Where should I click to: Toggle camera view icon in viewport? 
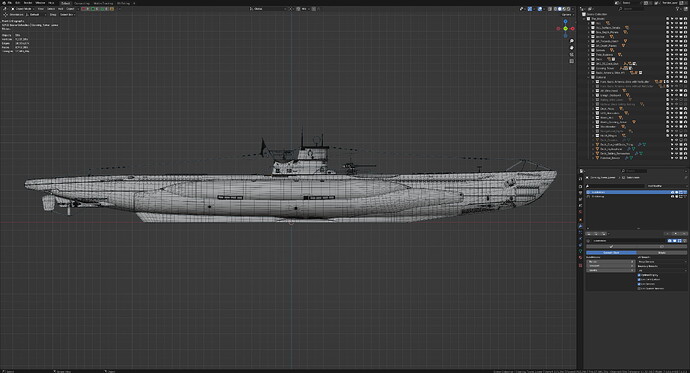pyautogui.click(x=572, y=55)
